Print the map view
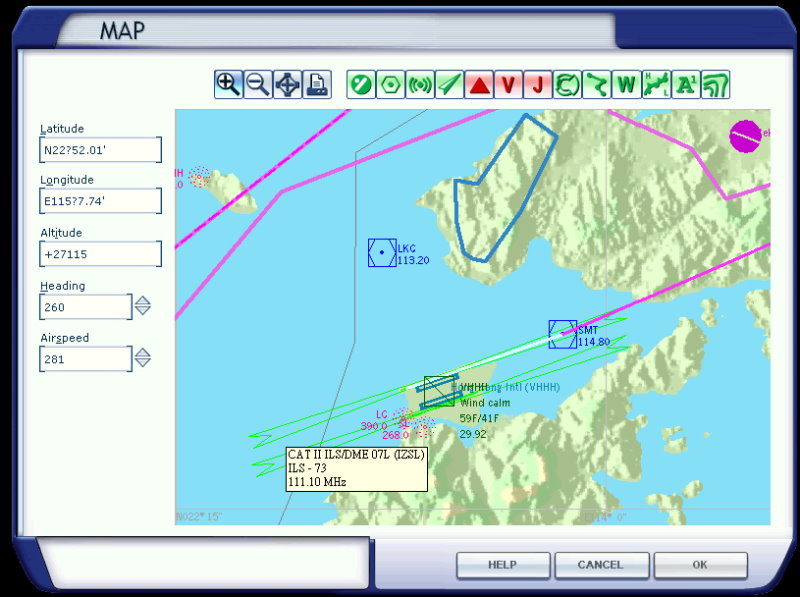Viewport: 800px width, 597px height. click(x=317, y=84)
